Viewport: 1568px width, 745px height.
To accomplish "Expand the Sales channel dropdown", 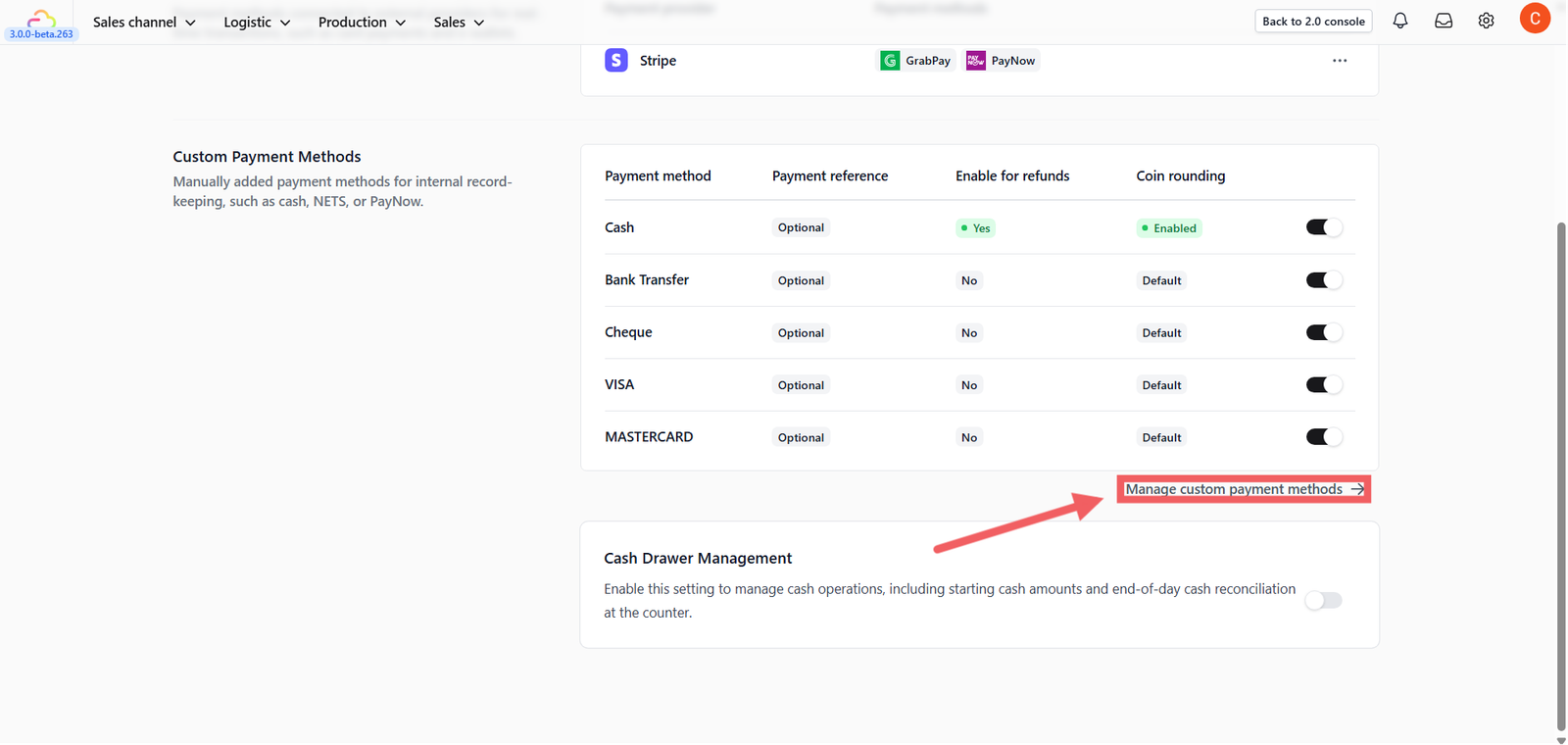I will [144, 22].
